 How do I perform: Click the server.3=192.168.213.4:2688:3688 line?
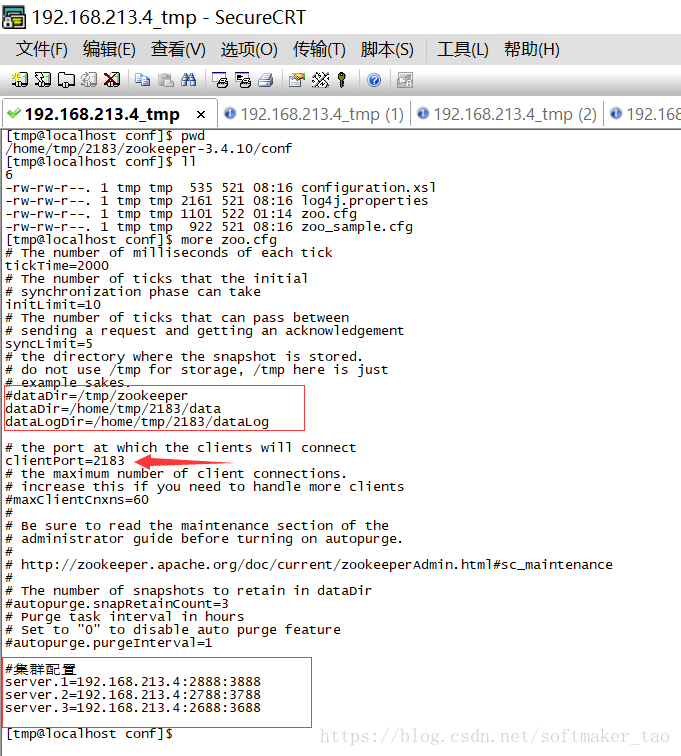[x=133, y=708]
